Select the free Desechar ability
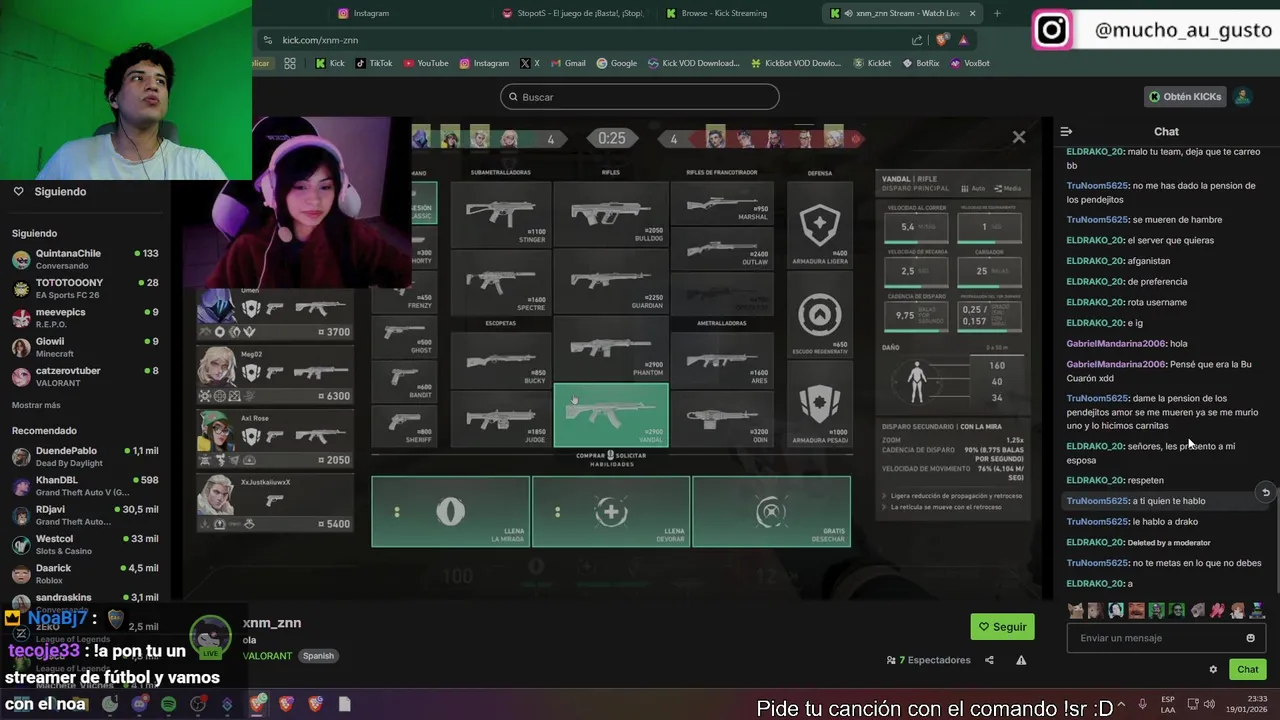Image resolution: width=1280 pixels, height=720 pixels. click(x=771, y=511)
